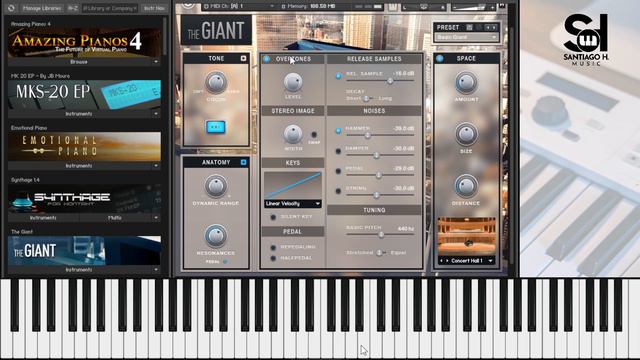Select the Synthage library banner
The height and width of the screenshot is (360, 640).
pos(84,198)
